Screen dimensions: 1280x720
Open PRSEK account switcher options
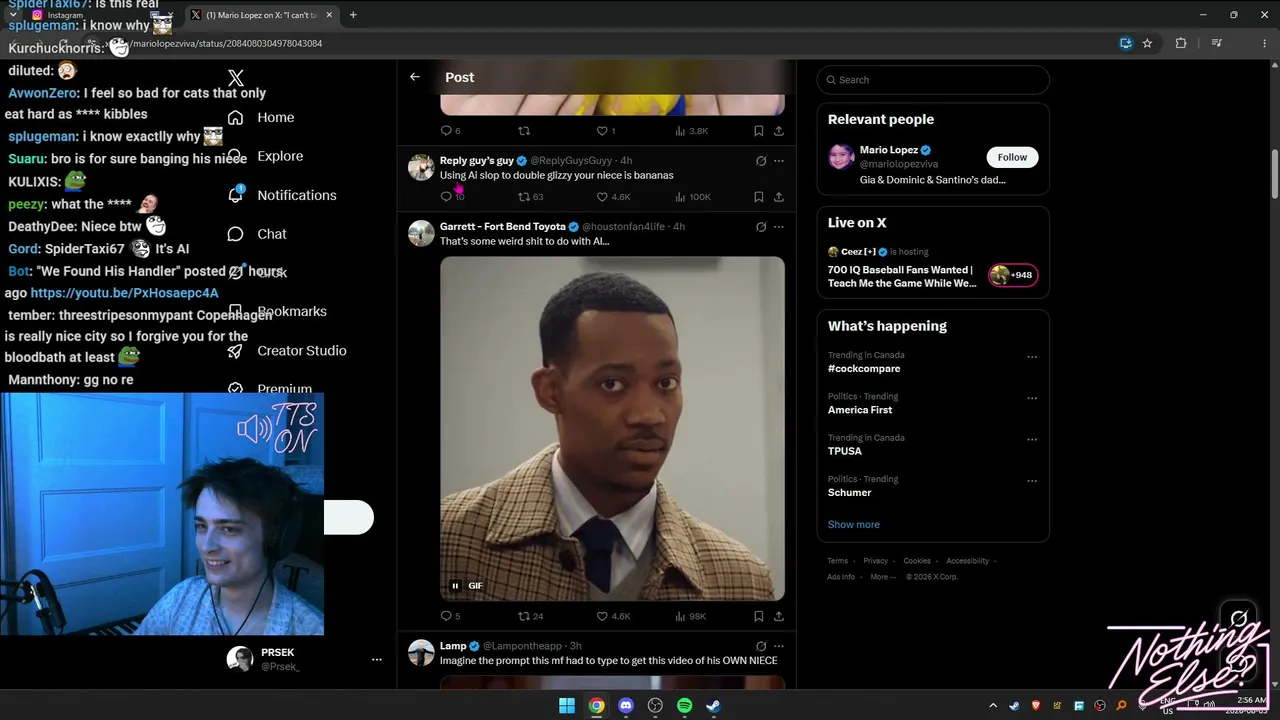click(377, 660)
